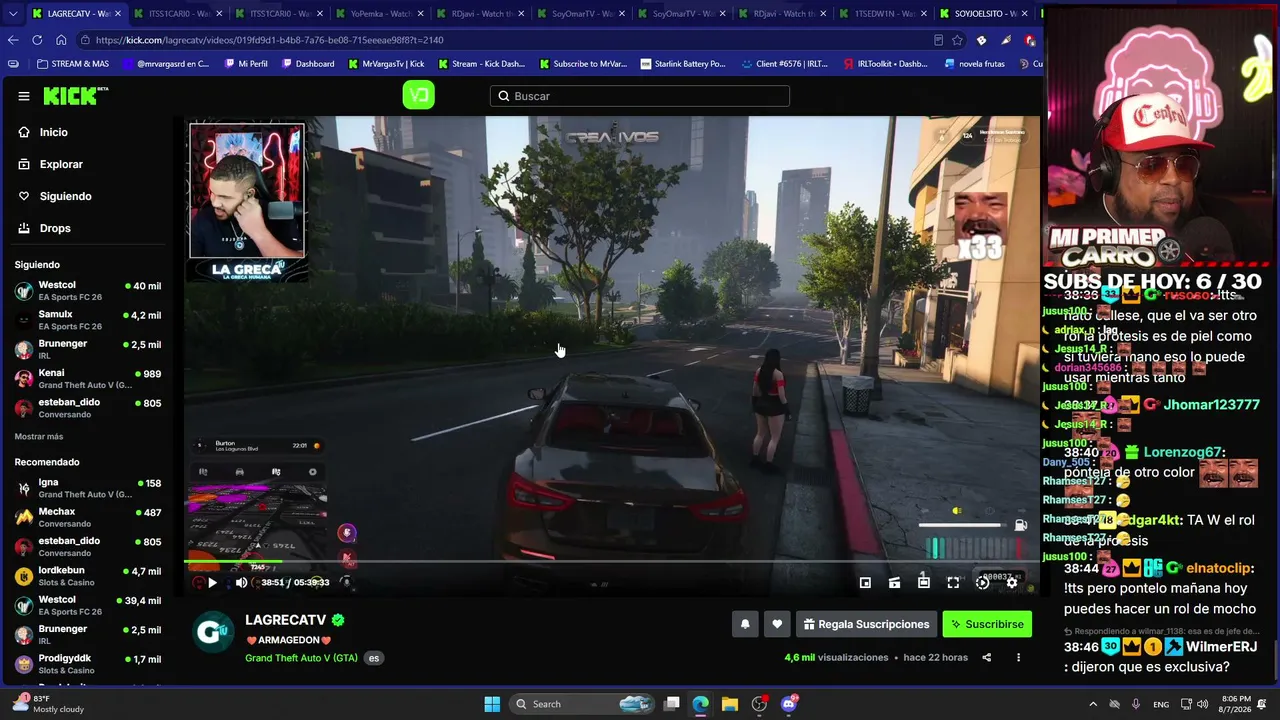Open Kenai followed channel
1280x720 pixels.
click(88, 379)
